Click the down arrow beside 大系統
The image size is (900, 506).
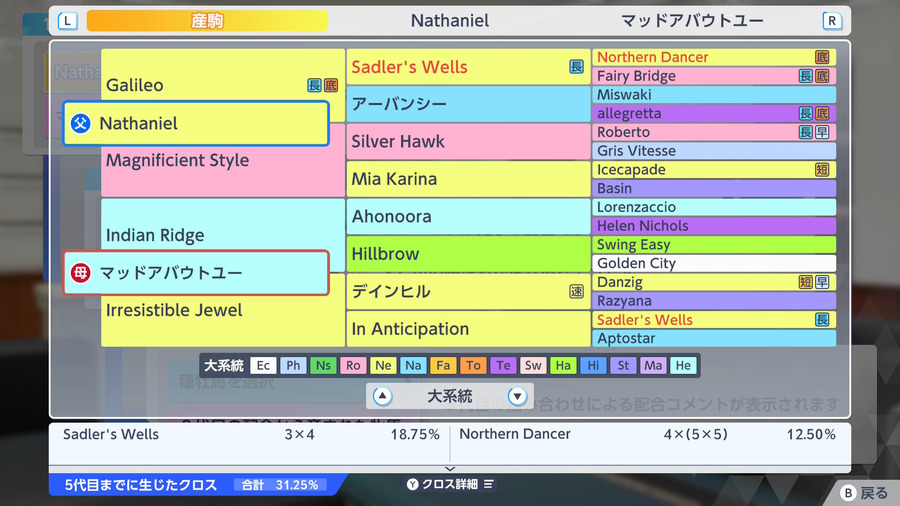[x=517, y=396]
